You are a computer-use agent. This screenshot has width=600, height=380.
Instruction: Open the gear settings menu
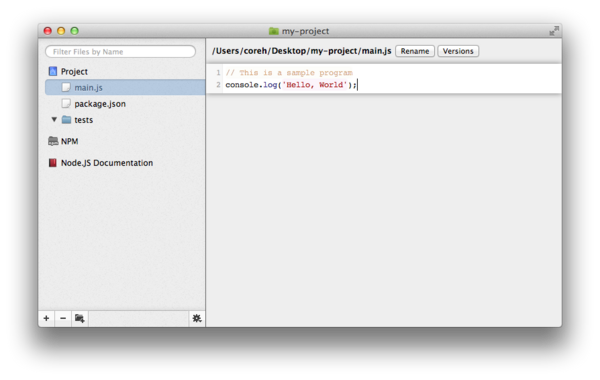pos(197,318)
